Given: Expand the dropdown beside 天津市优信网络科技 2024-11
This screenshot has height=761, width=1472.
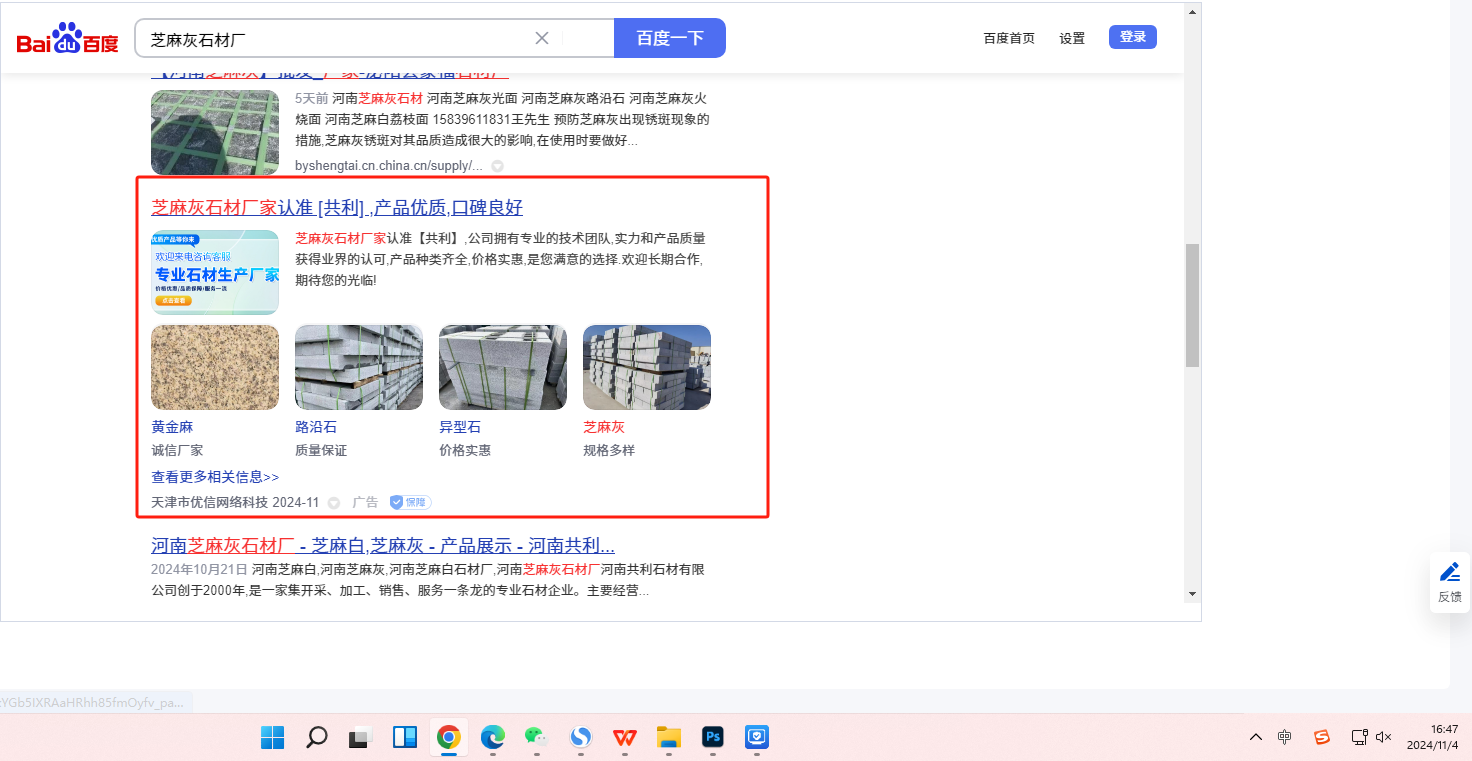Looking at the screenshot, I should [334, 503].
